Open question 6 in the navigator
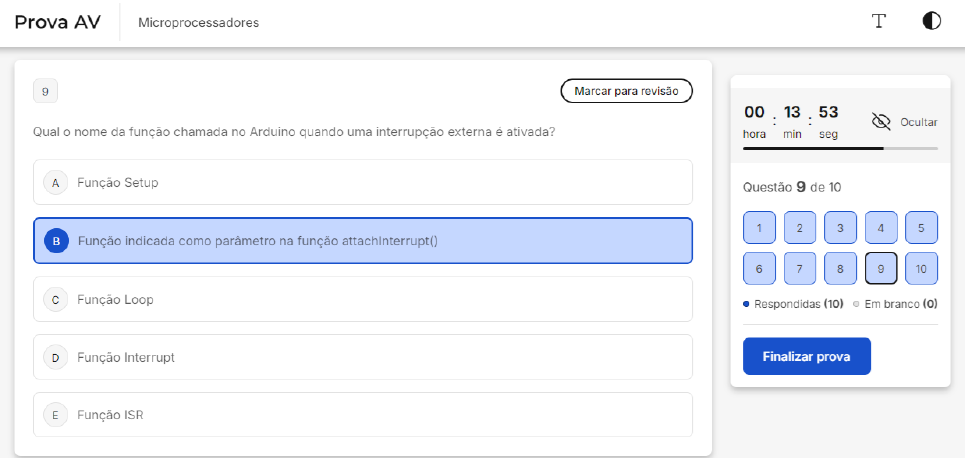The width and height of the screenshot is (965, 458). pyautogui.click(x=759, y=269)
